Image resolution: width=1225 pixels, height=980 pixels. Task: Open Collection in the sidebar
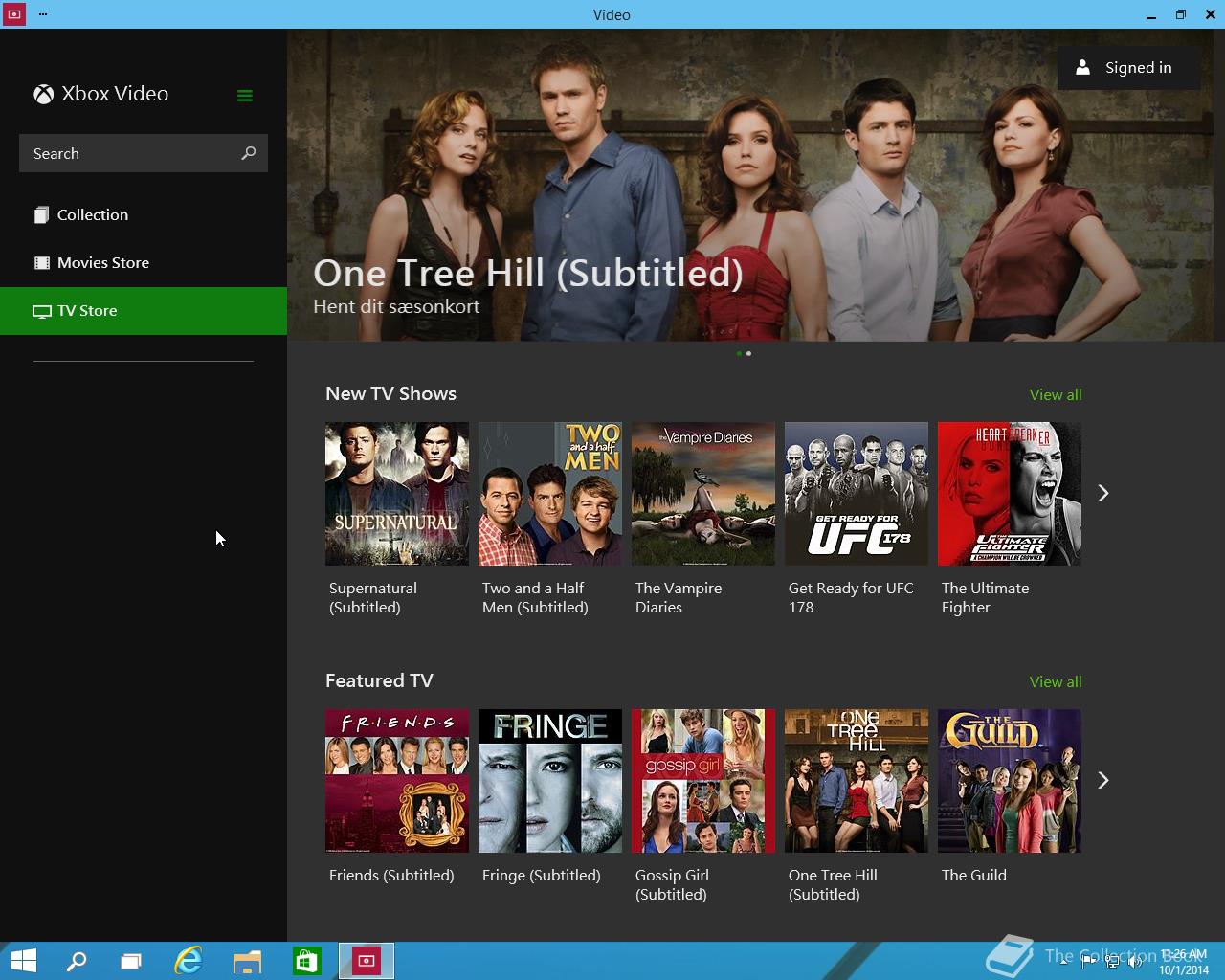point(144,214)
